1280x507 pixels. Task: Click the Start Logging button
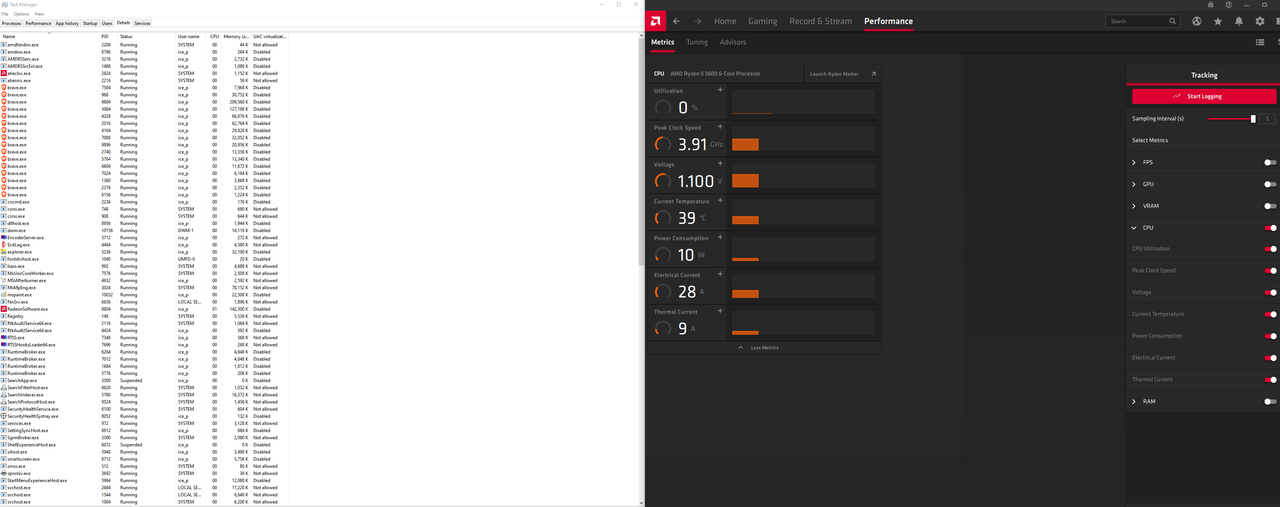coord(1204,96)
